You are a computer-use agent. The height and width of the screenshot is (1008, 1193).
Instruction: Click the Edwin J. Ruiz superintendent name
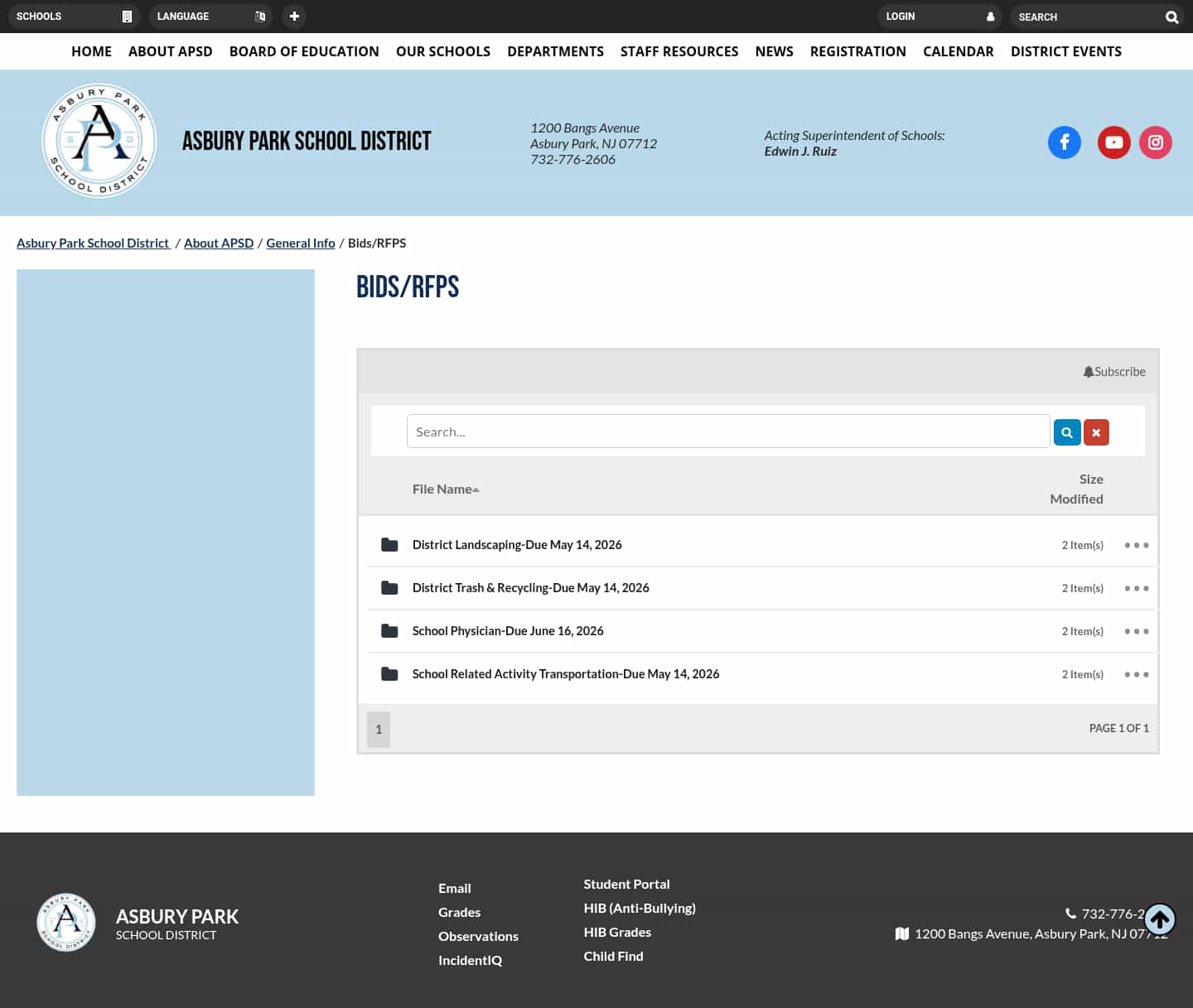tap(800, 151)
